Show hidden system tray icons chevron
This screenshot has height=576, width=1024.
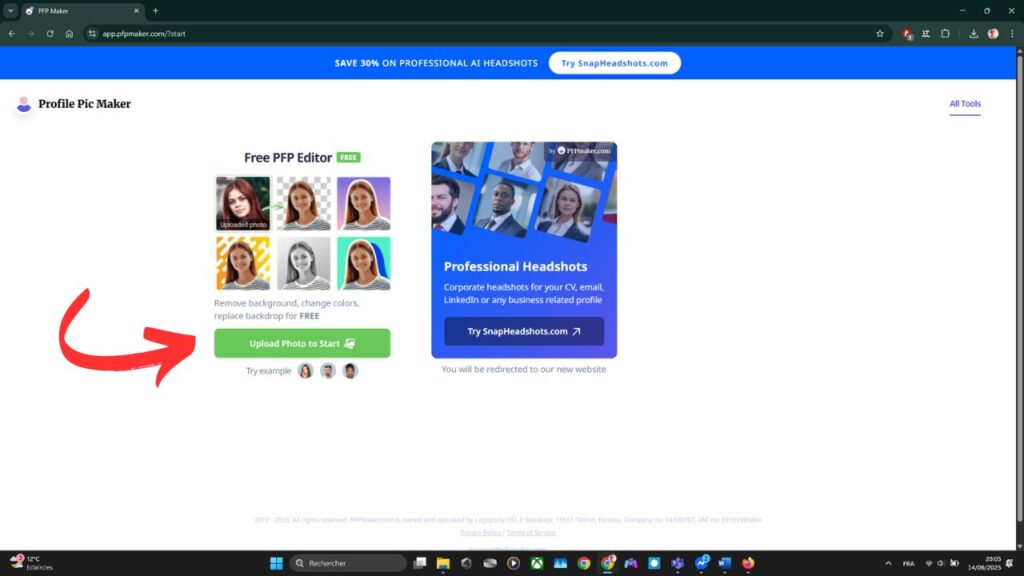tap(888, 563)
